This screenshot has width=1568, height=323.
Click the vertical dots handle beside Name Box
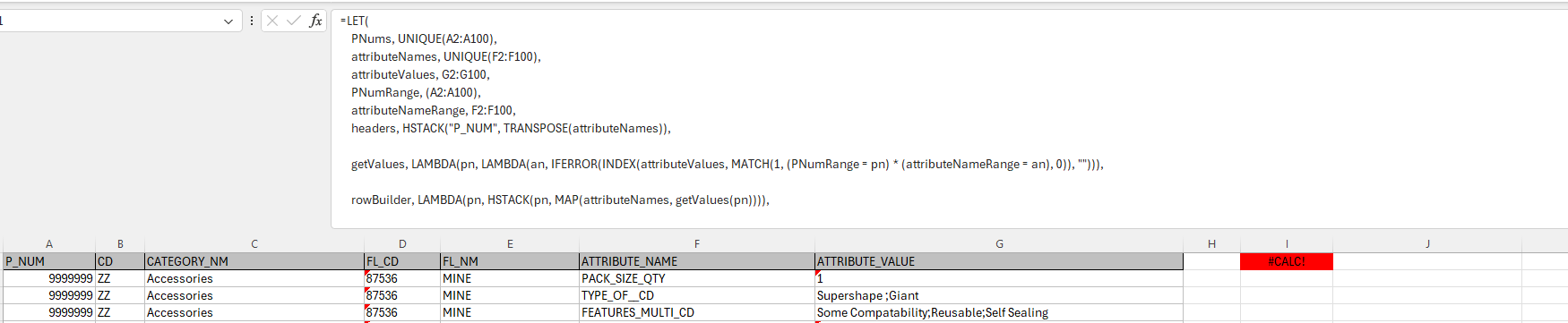tap(251, 21)
